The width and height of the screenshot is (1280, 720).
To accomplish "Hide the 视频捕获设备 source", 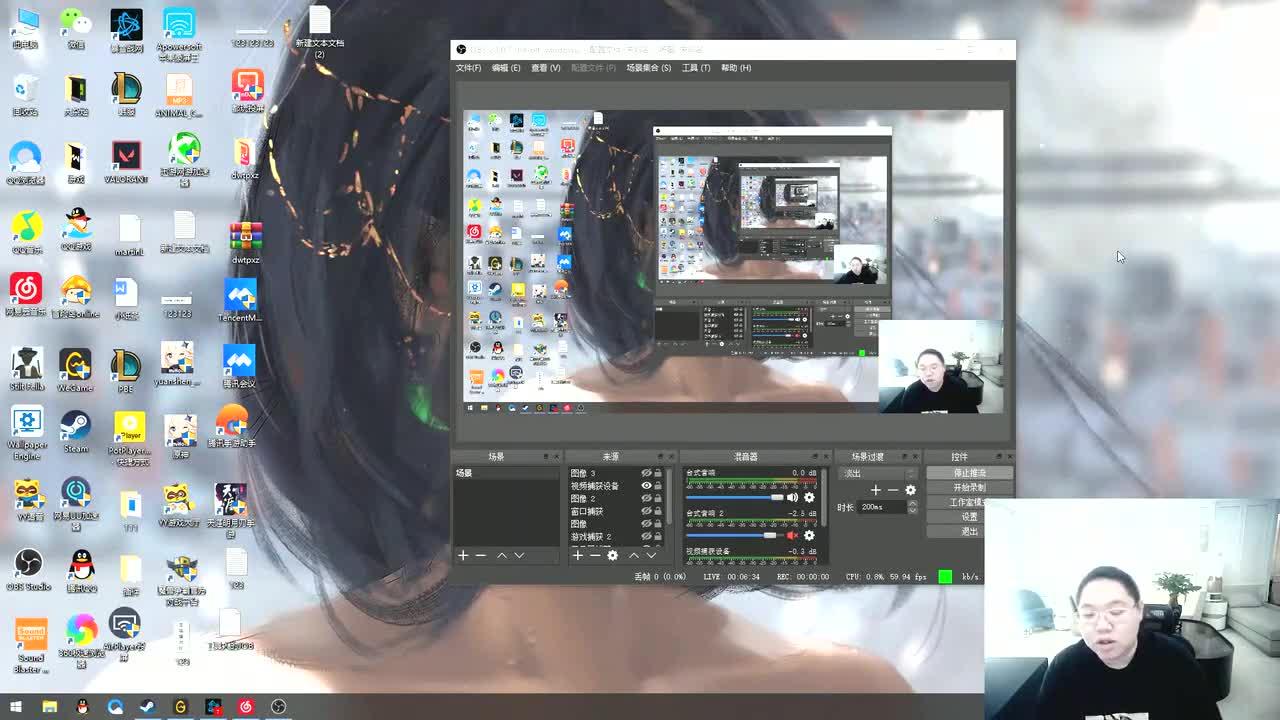I will (x=646, y=486).
